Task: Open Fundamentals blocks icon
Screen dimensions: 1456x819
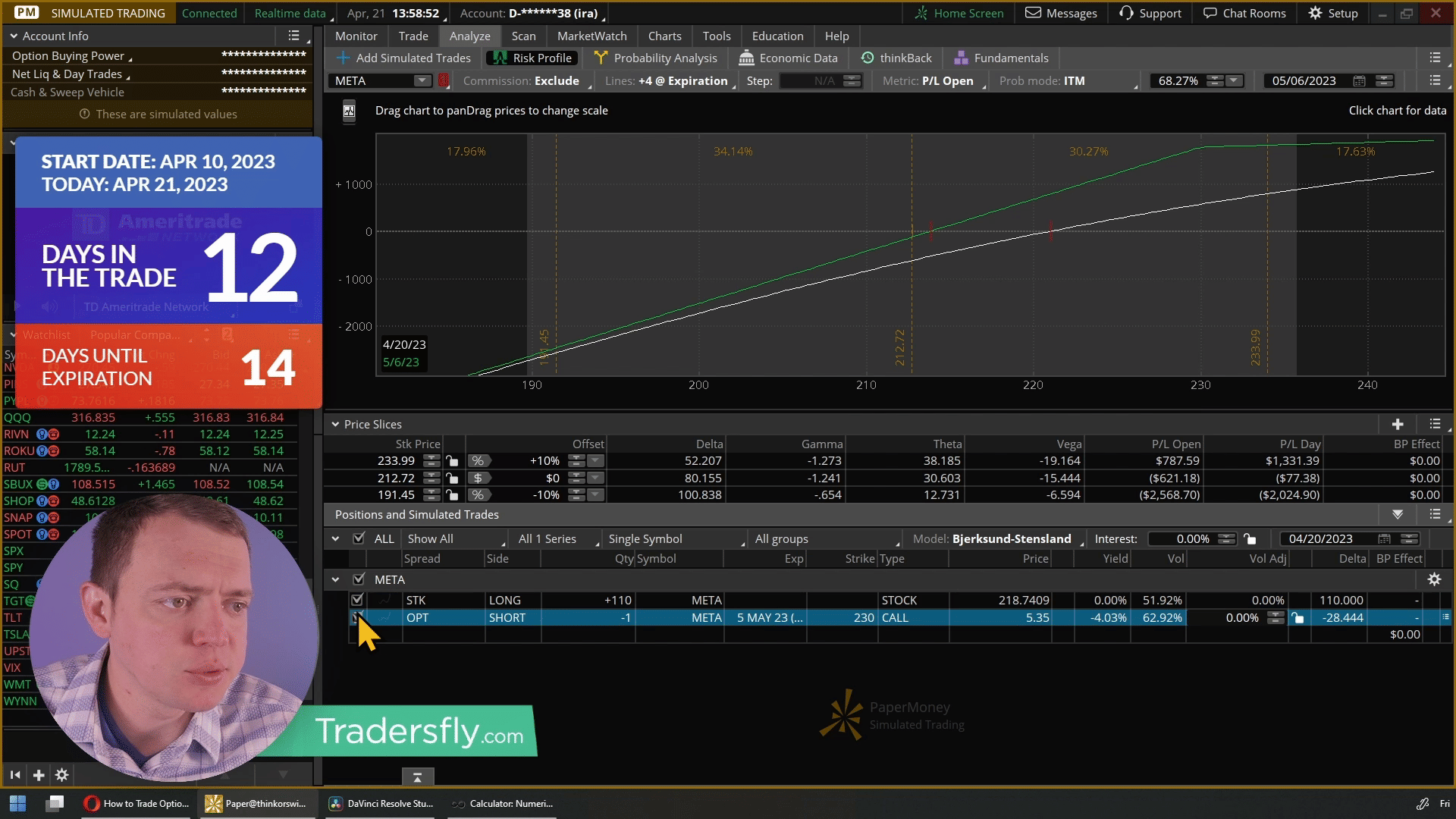Action: [961, 58]
